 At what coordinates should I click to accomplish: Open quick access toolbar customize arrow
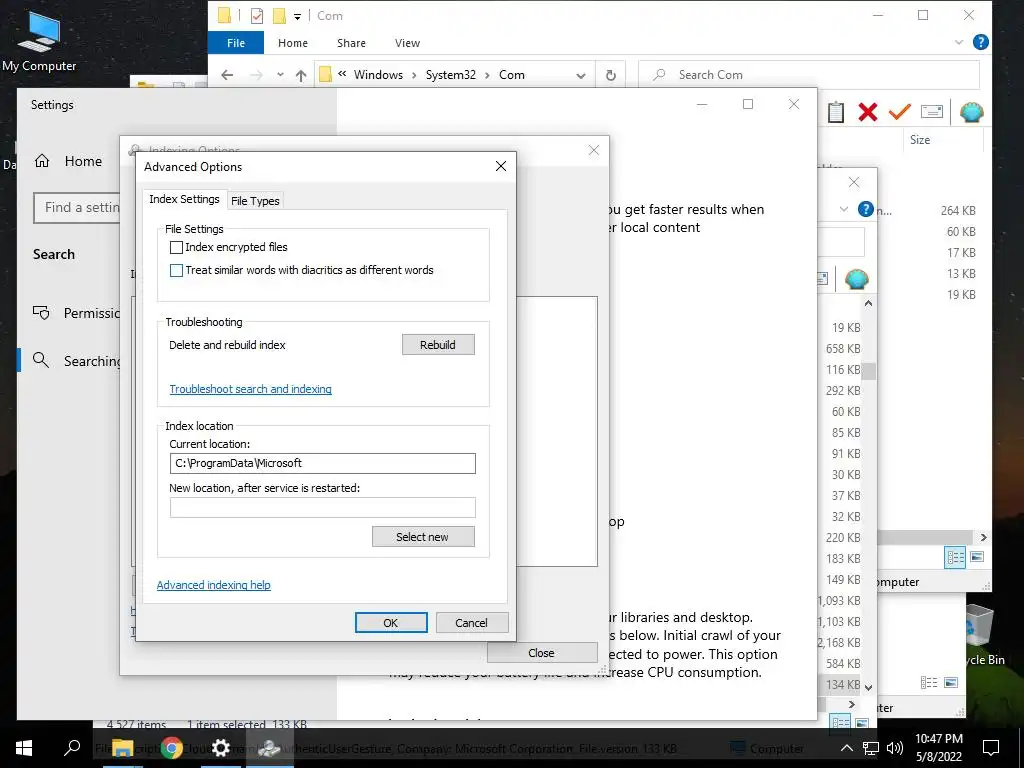pyautogui.click(x=297, y=16)
